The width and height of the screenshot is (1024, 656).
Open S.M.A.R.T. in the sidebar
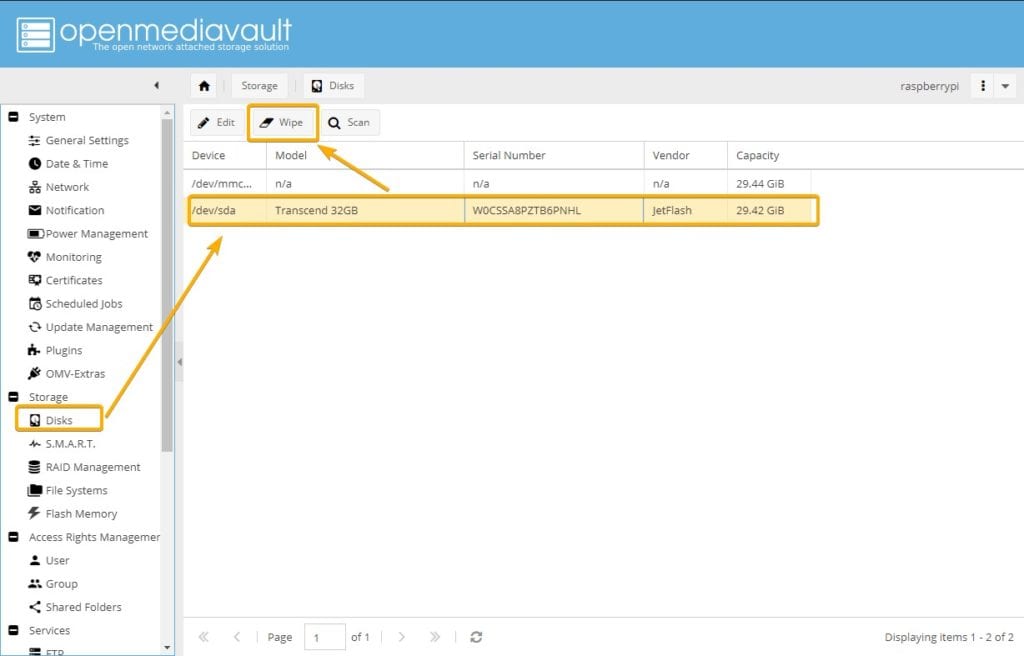click(70, 444)
